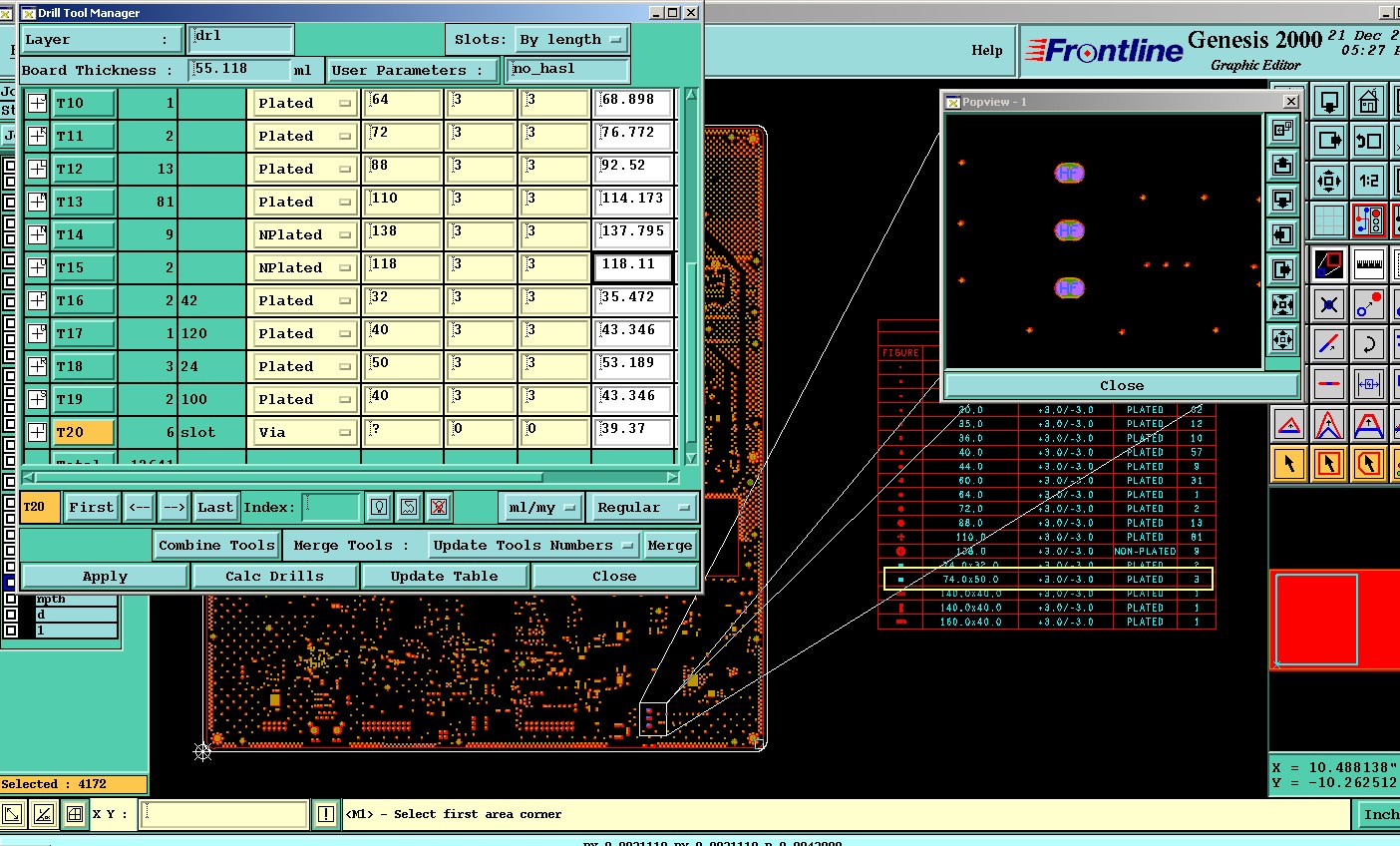Screen dimensions: 1400x846
Task: Click the grid display icon
Action: tap(1328, 220)
